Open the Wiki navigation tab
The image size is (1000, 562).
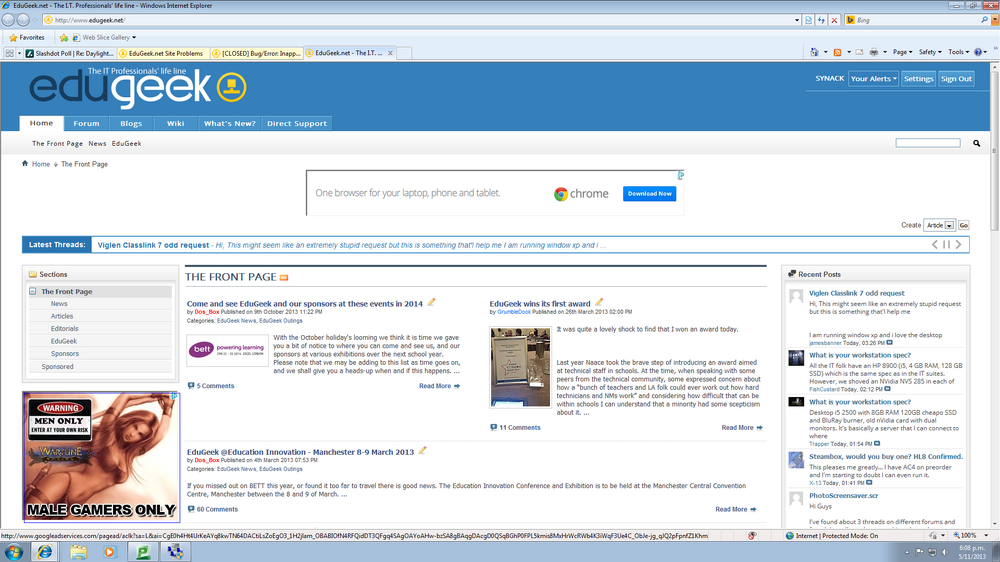(175, 124)
